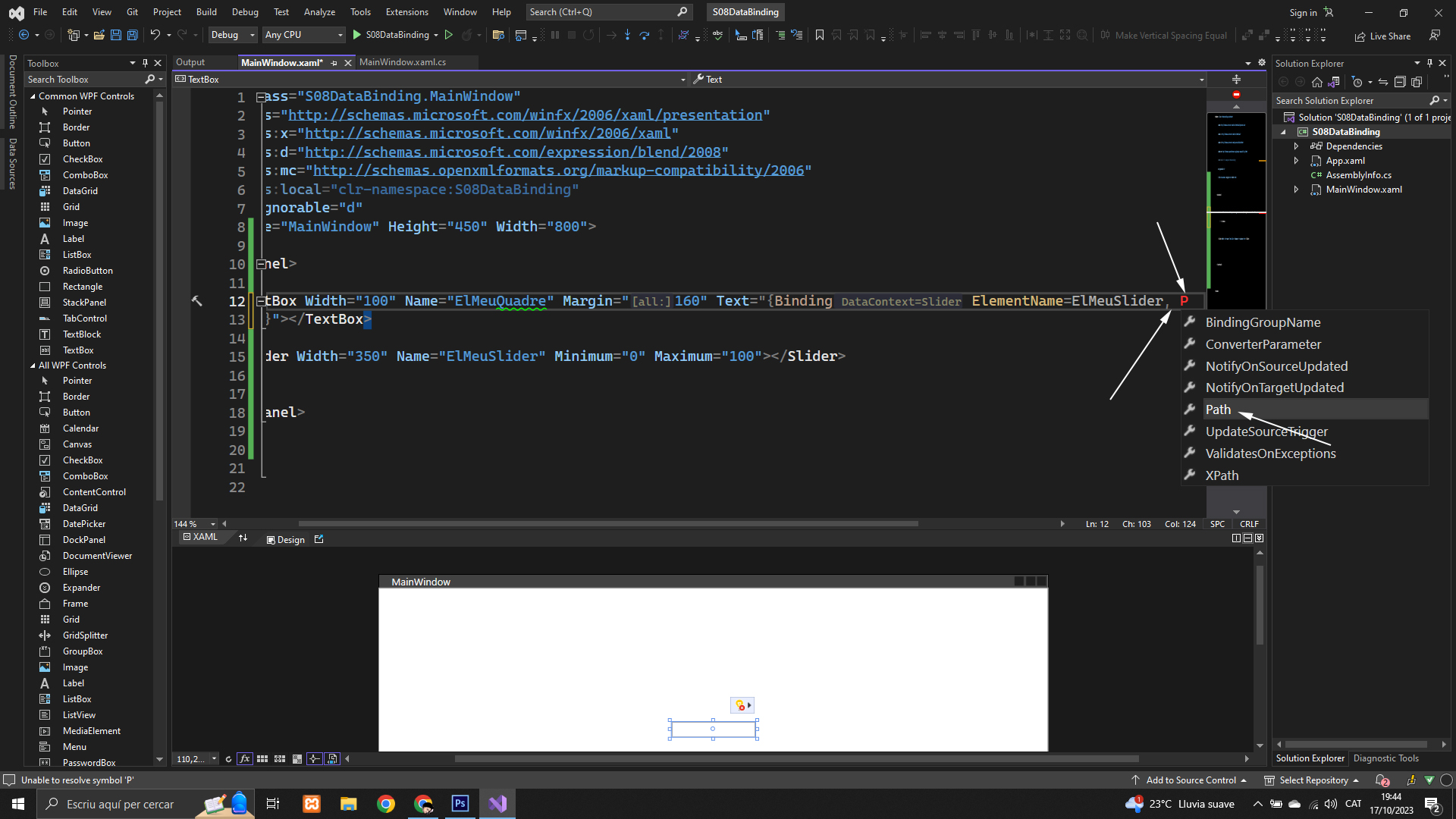Swap the XAML and Design panes

[243, 538]
